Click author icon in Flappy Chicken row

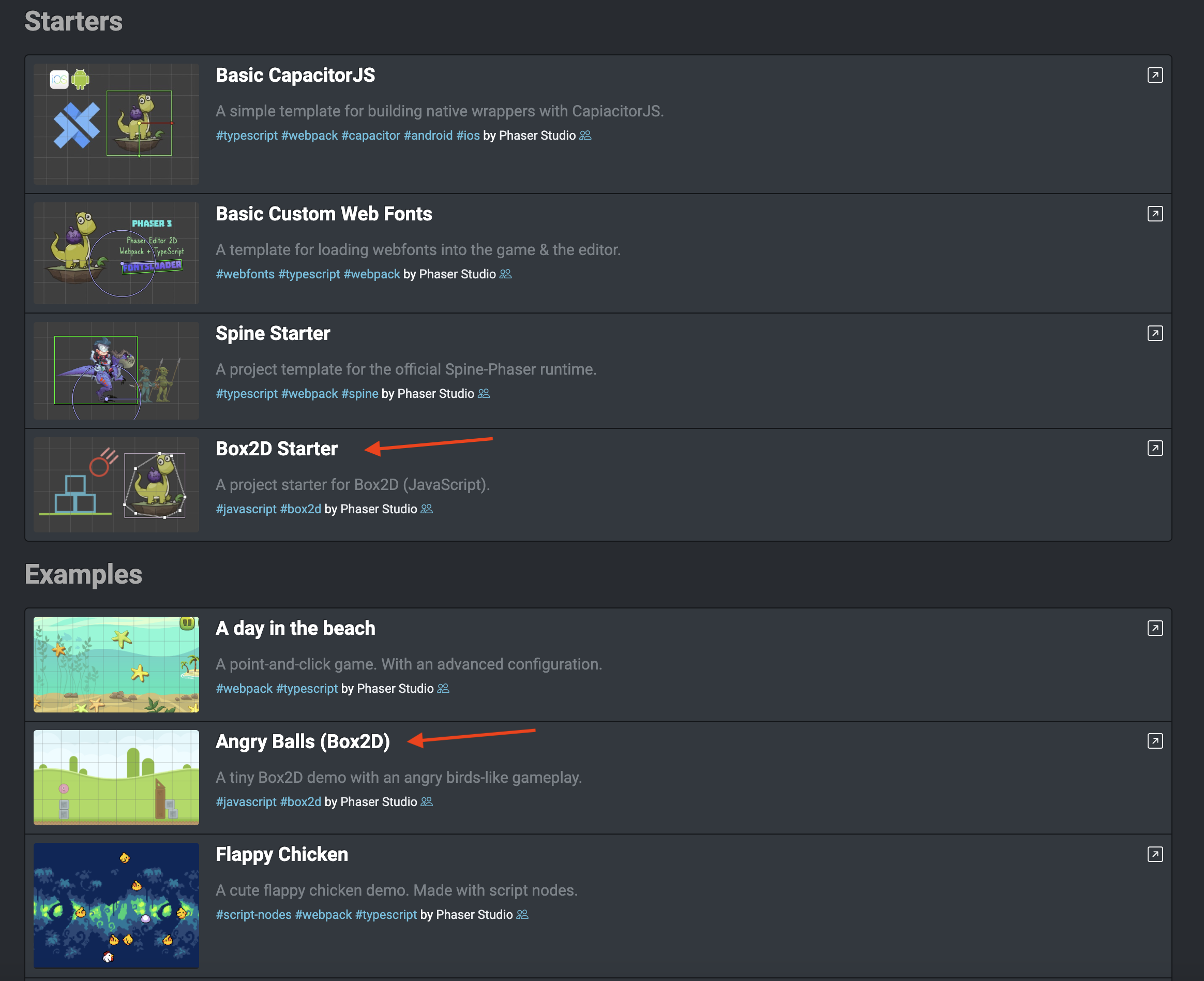click(x=522, y=914)
